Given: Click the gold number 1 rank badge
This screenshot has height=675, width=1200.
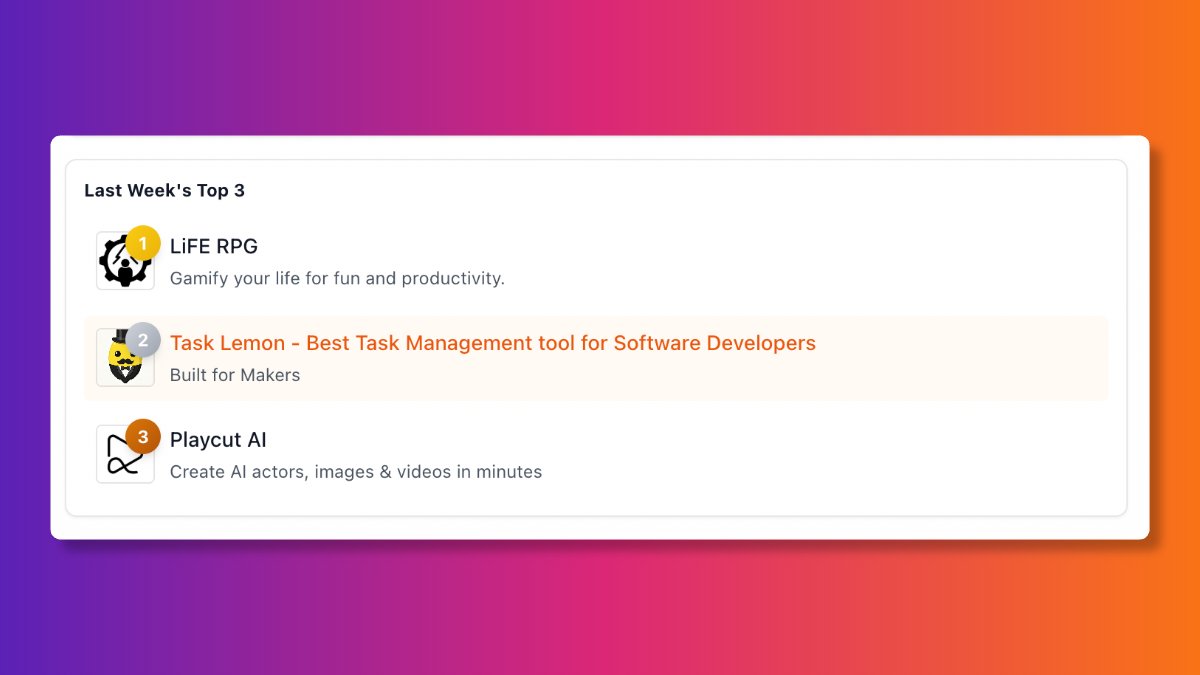Looking at the screenshot, I should point(143,243).
